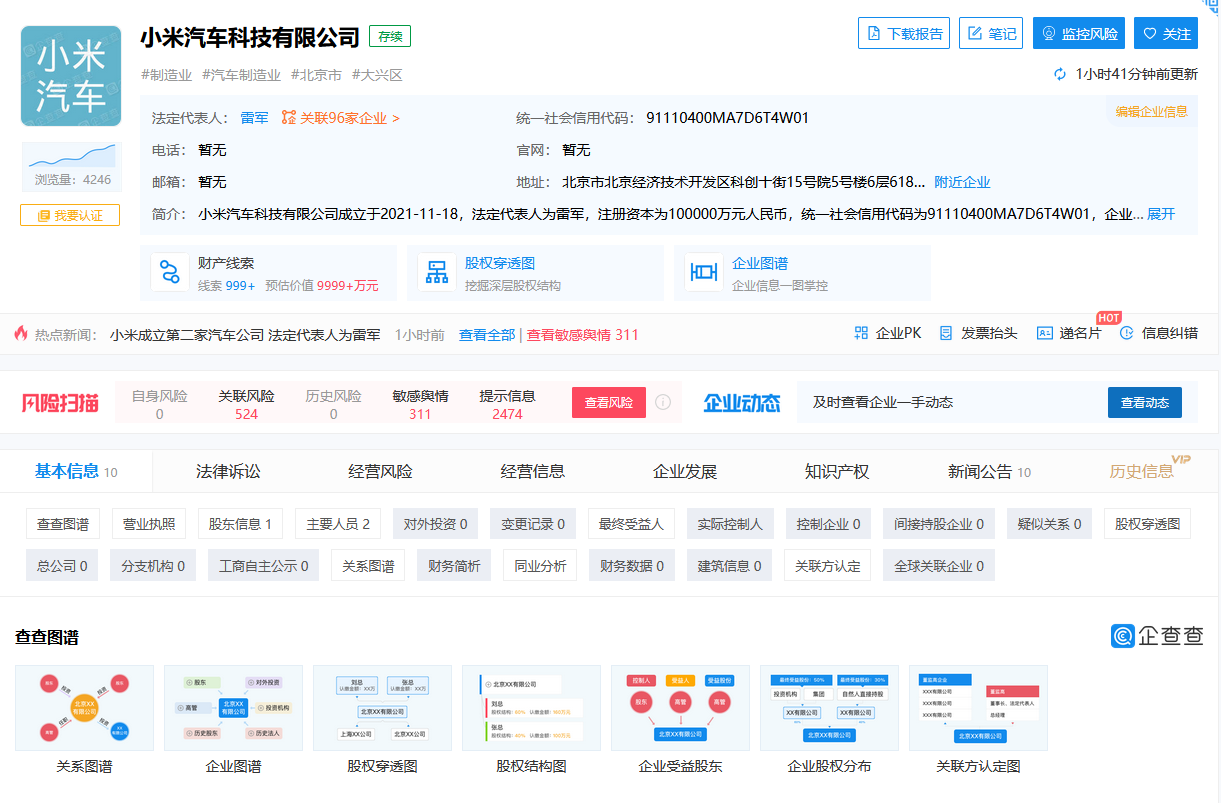The width and height of the screenshot is (1221, 803).
Task: Open 历史信息 VIP tab
Action: click(1143, 471)
